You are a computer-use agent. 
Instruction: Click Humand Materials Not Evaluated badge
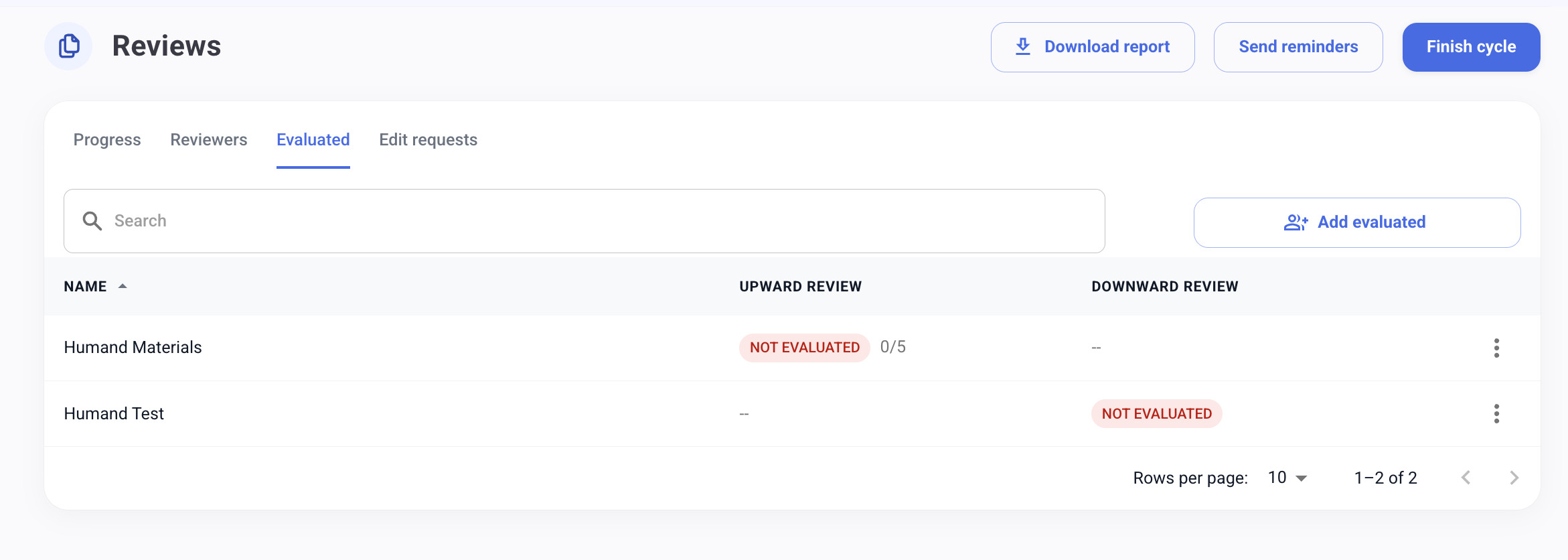coord(804,348)
